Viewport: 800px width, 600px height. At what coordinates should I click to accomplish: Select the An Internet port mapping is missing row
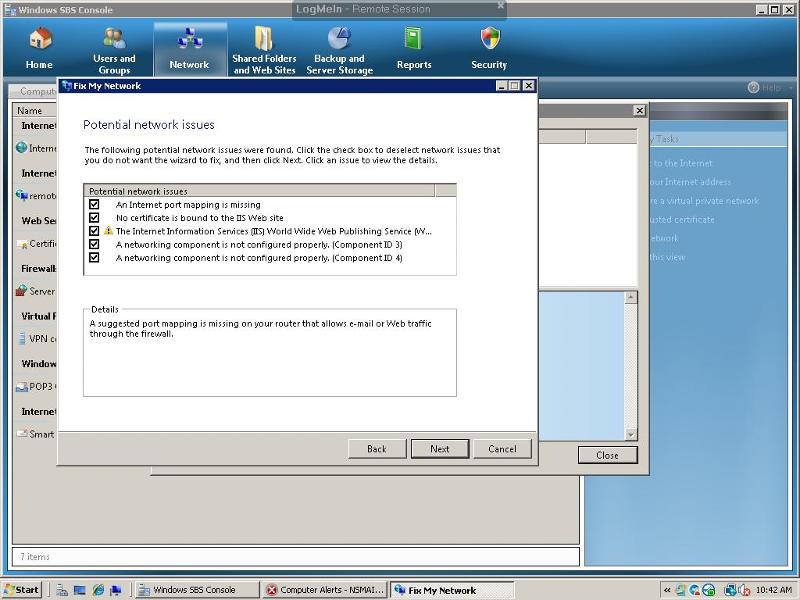(270, 204)
